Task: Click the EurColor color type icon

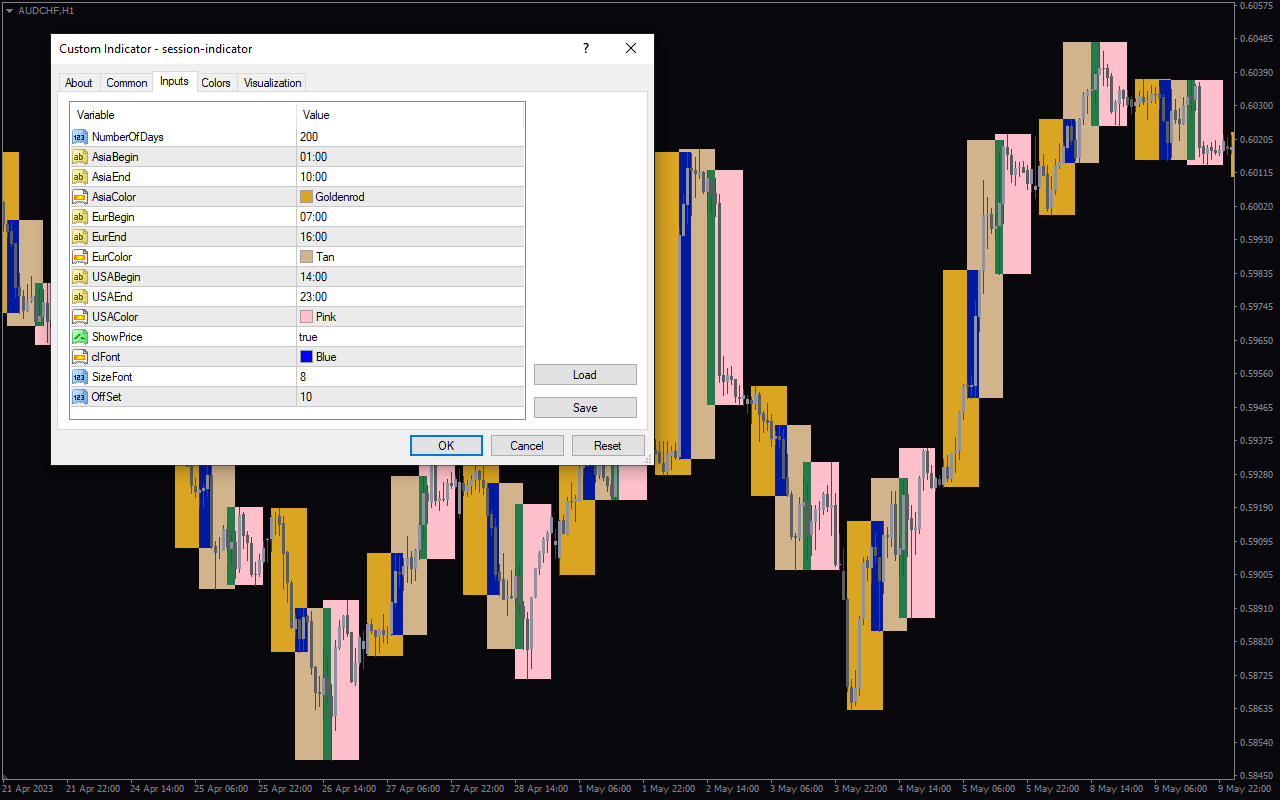Action: click(x=79, y=257)
